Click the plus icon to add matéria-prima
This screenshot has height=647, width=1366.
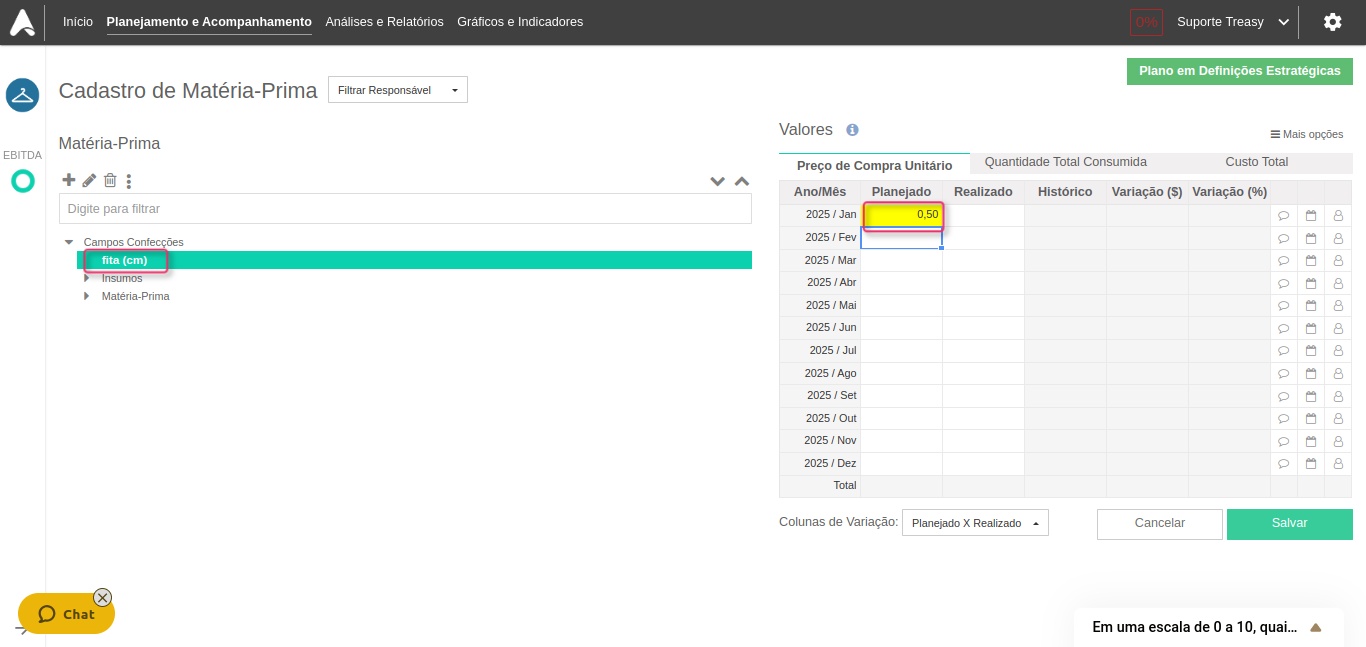coord(68,180)
